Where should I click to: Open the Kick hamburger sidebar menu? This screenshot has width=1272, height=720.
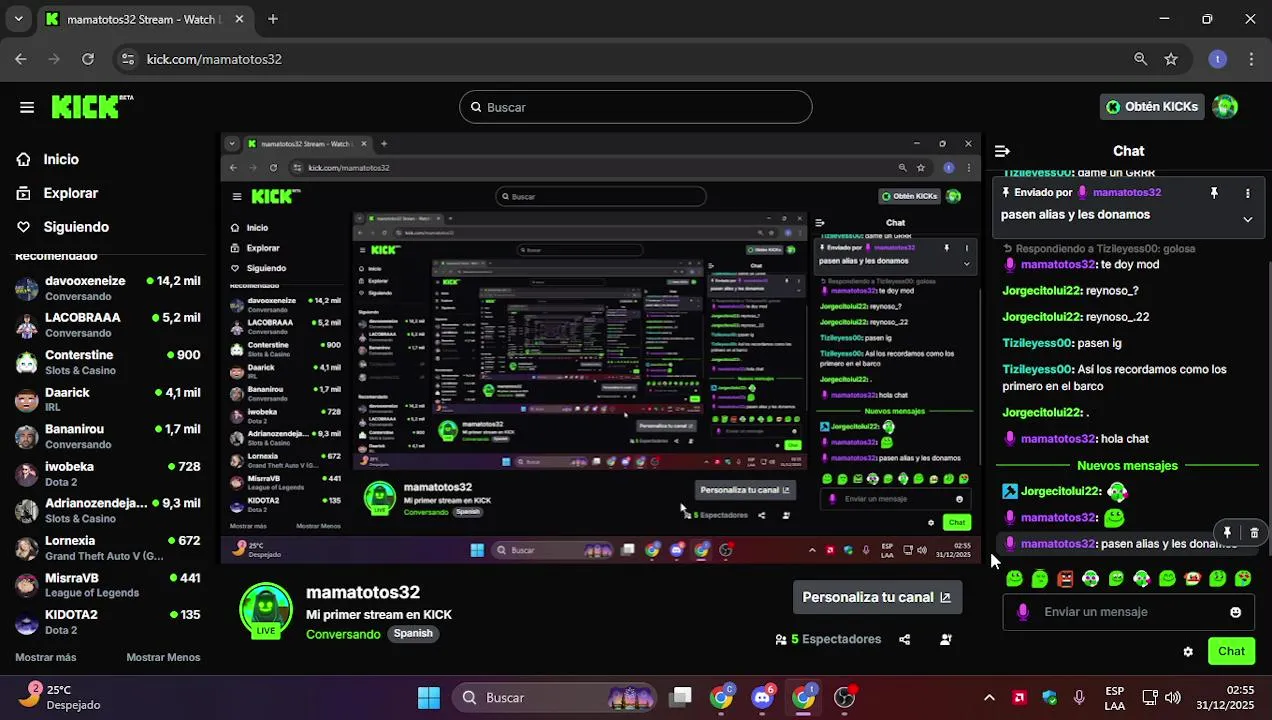point(27,107)
